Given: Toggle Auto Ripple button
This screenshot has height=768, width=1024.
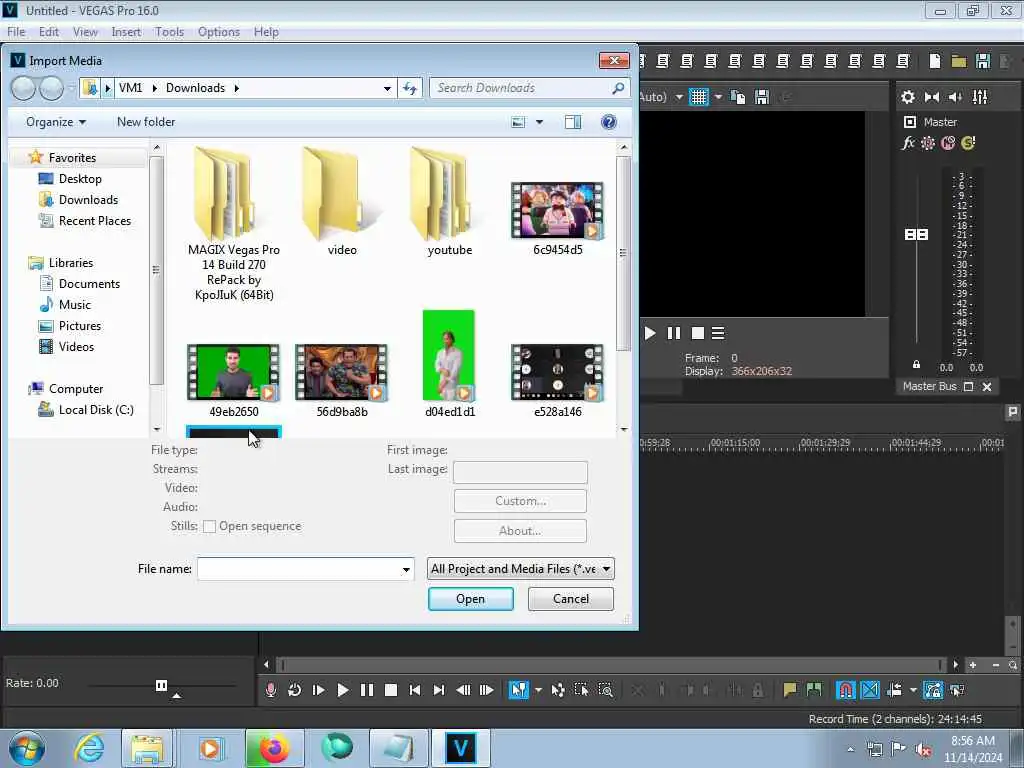Looking at the screenshot, I should pos(895,690).
